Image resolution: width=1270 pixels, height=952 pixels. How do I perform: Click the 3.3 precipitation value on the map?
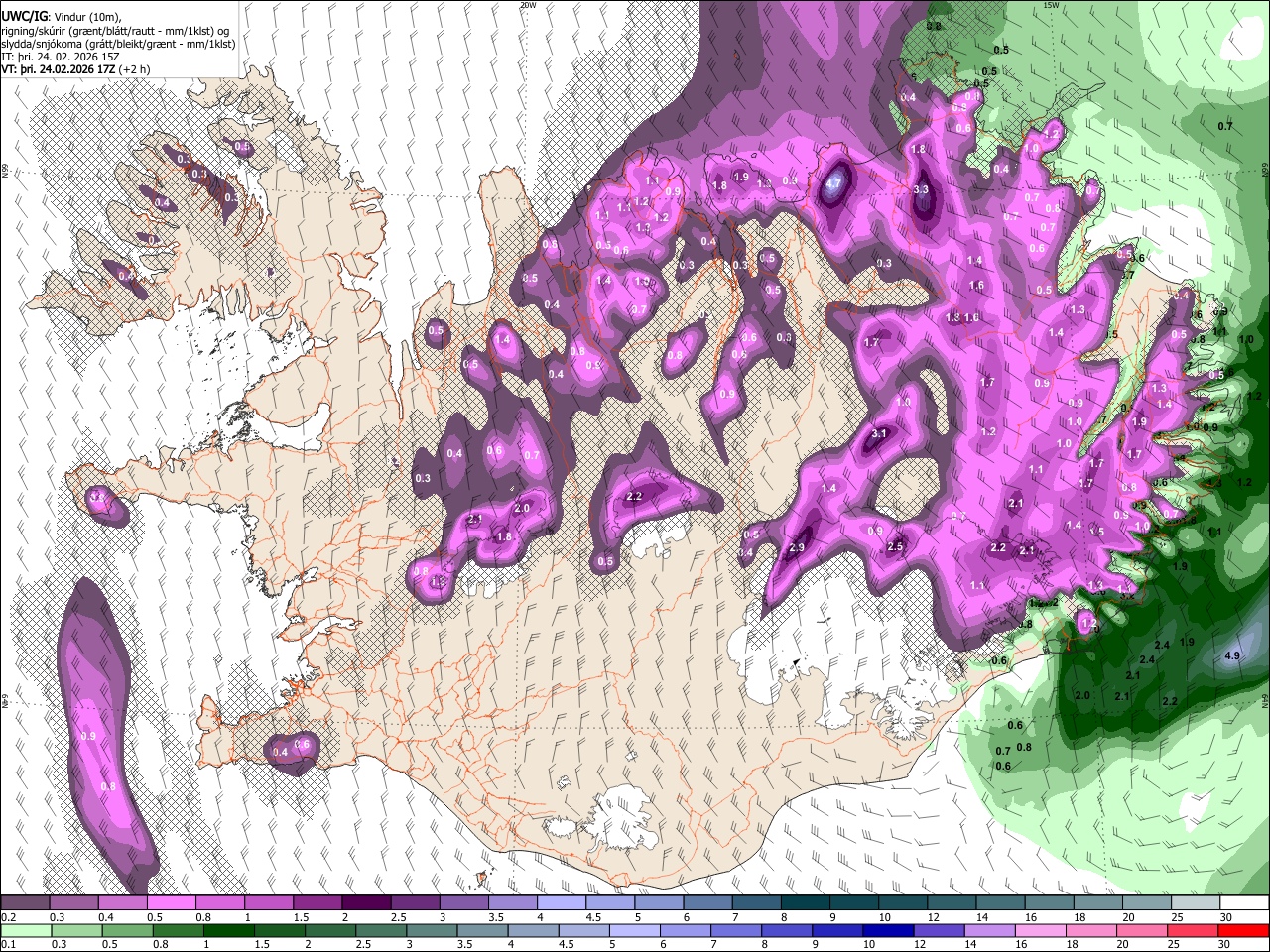[921, 189]
